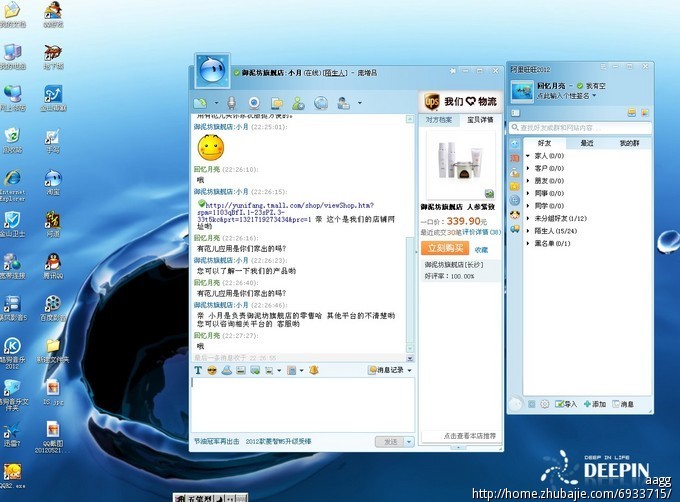The width and height of the screenshot is (680, 502).
Task: Click the truck sidebar icon in AliWangwang
Action: (x=515, y=228)
